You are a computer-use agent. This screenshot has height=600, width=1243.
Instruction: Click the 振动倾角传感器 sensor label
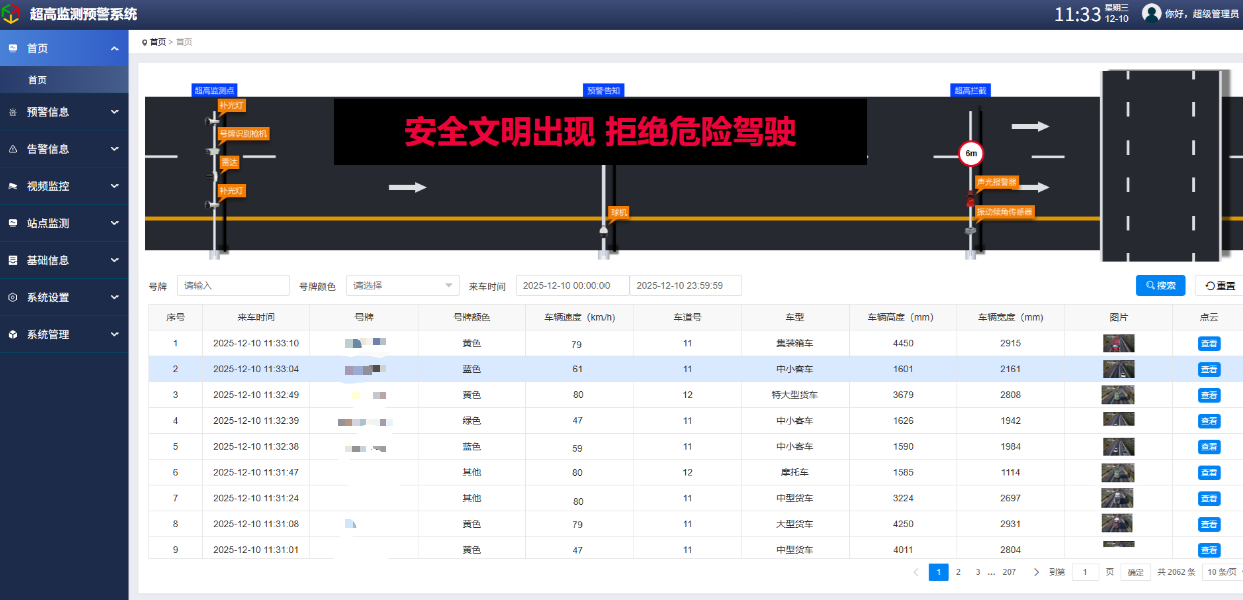[x=1003, y=212]
